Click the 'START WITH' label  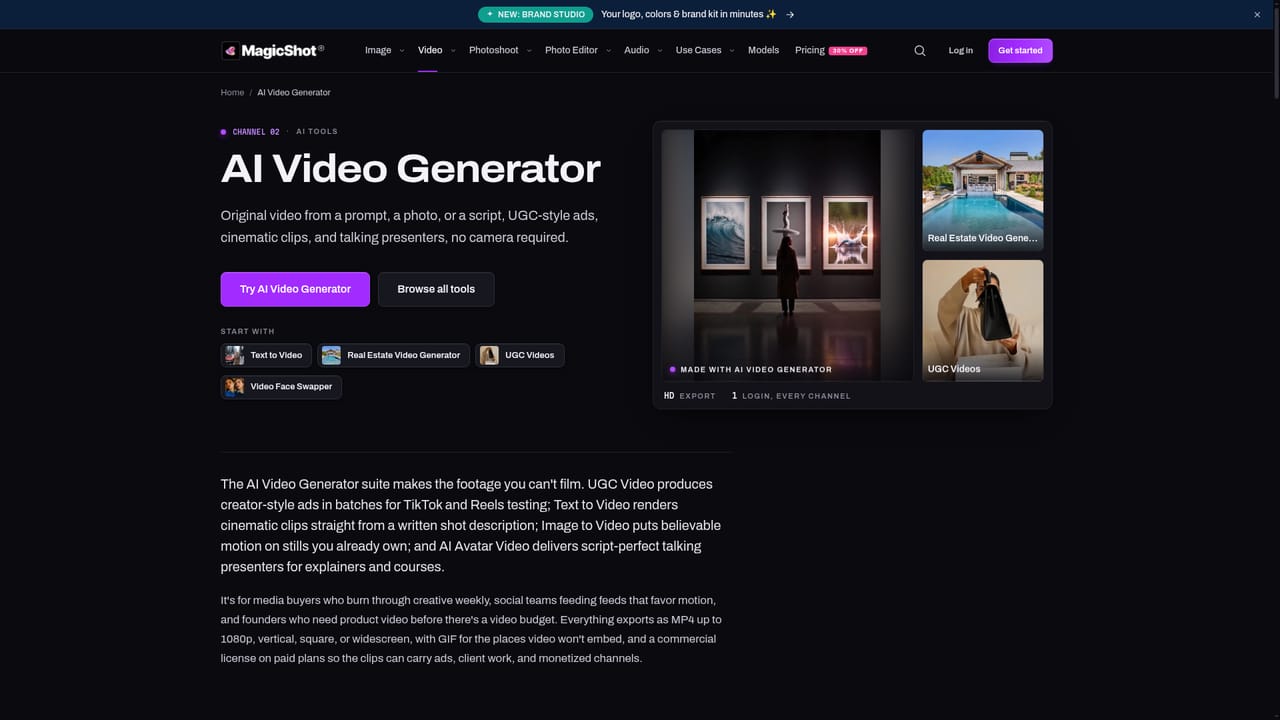click(x=247, y=331)
